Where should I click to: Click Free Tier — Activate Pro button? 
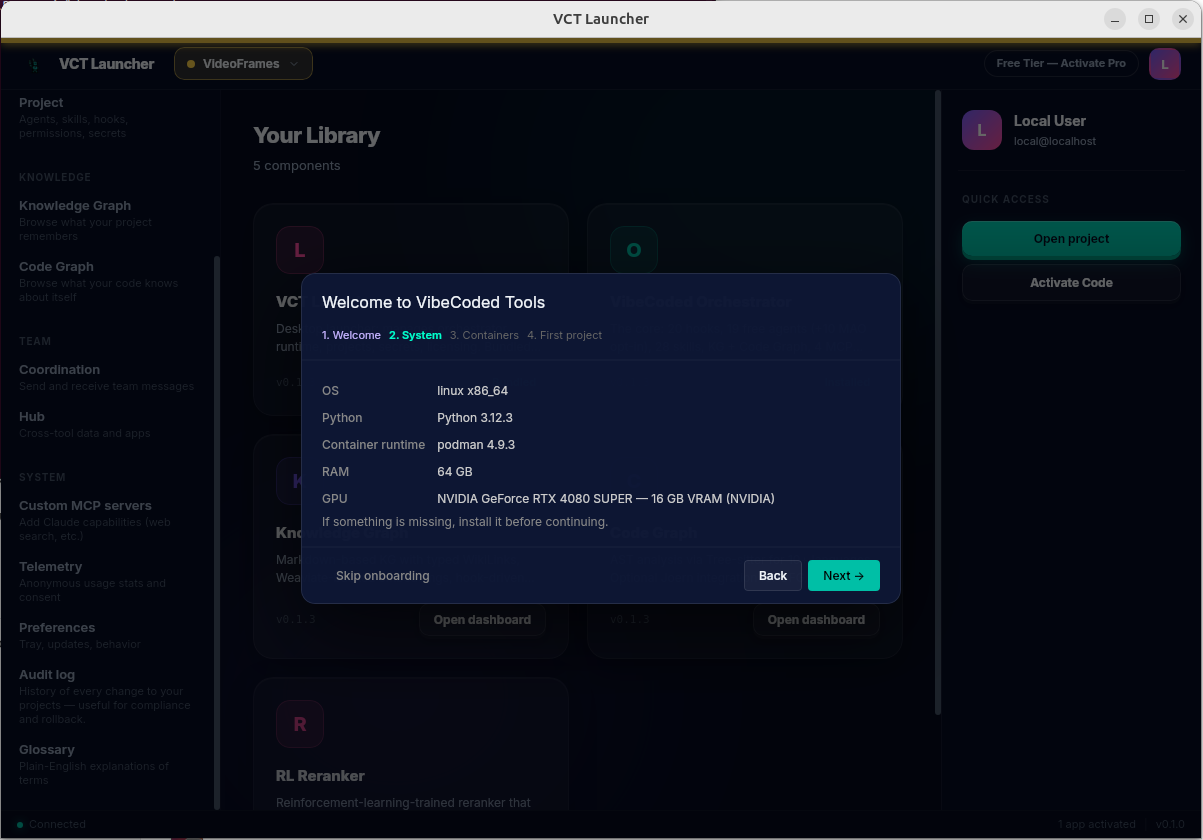(1061, 63)
